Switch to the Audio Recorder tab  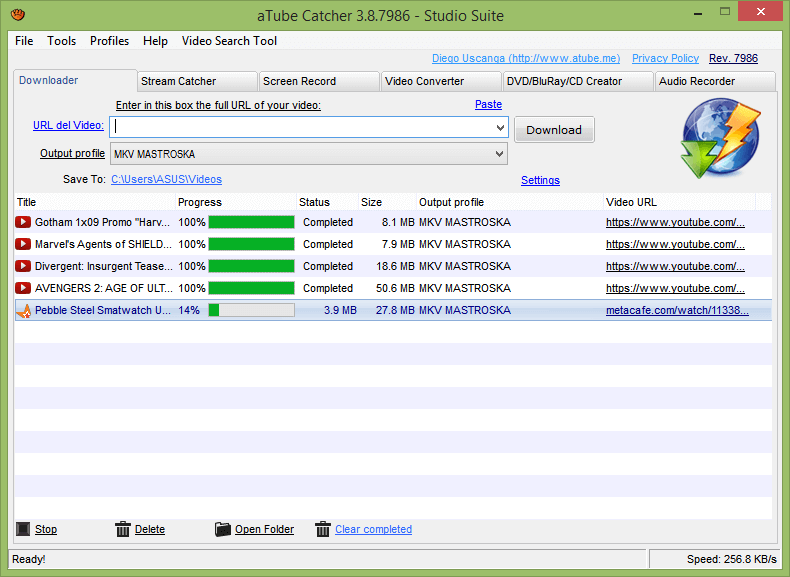coord(715,81)
